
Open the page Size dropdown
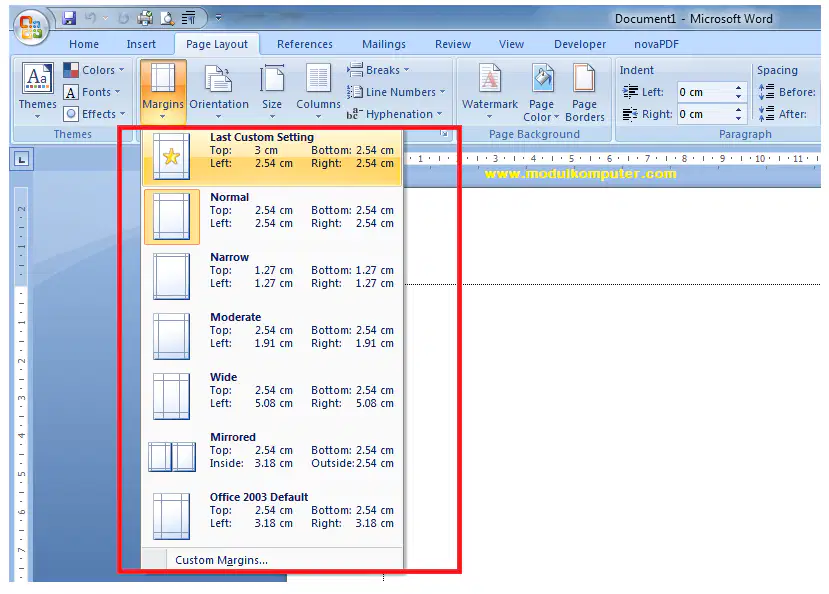[272, 91]
